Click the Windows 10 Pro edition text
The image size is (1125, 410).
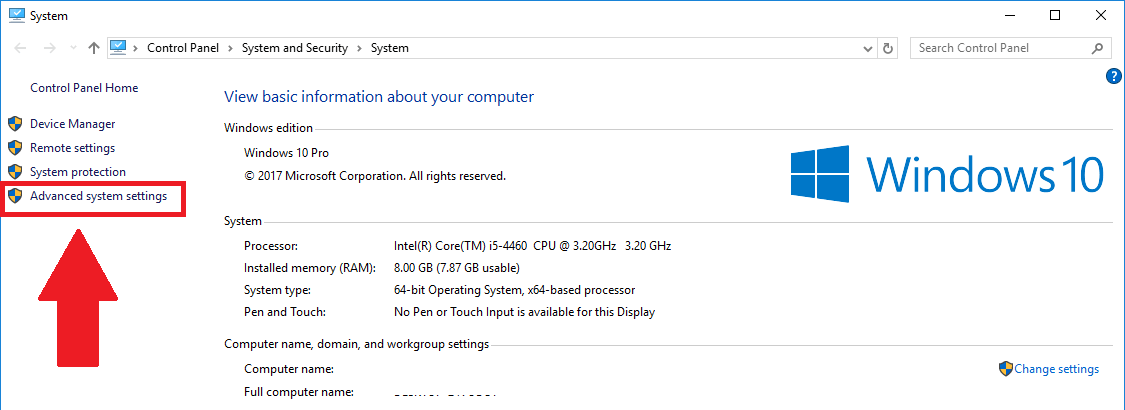286,152
